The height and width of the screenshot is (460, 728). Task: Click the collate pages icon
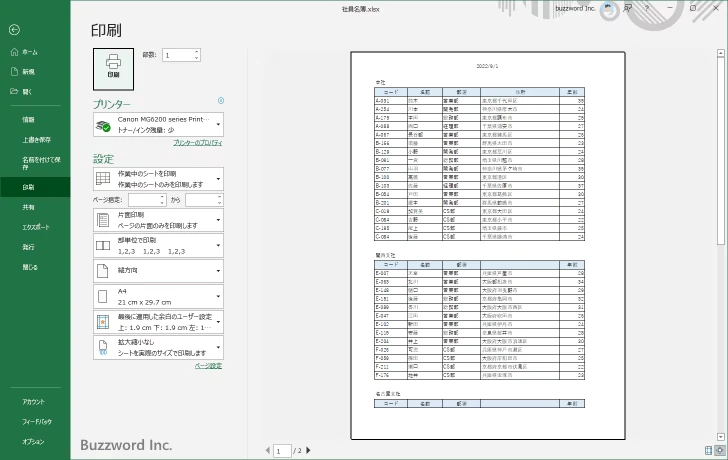point(103,246)
